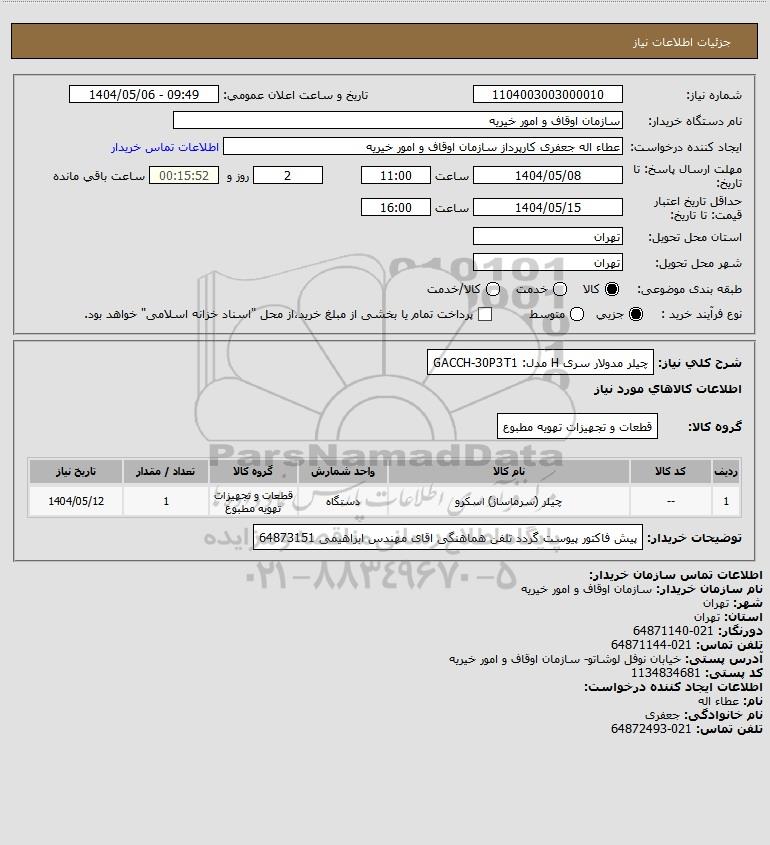Select the کالا/خدمت radio button

492,289
